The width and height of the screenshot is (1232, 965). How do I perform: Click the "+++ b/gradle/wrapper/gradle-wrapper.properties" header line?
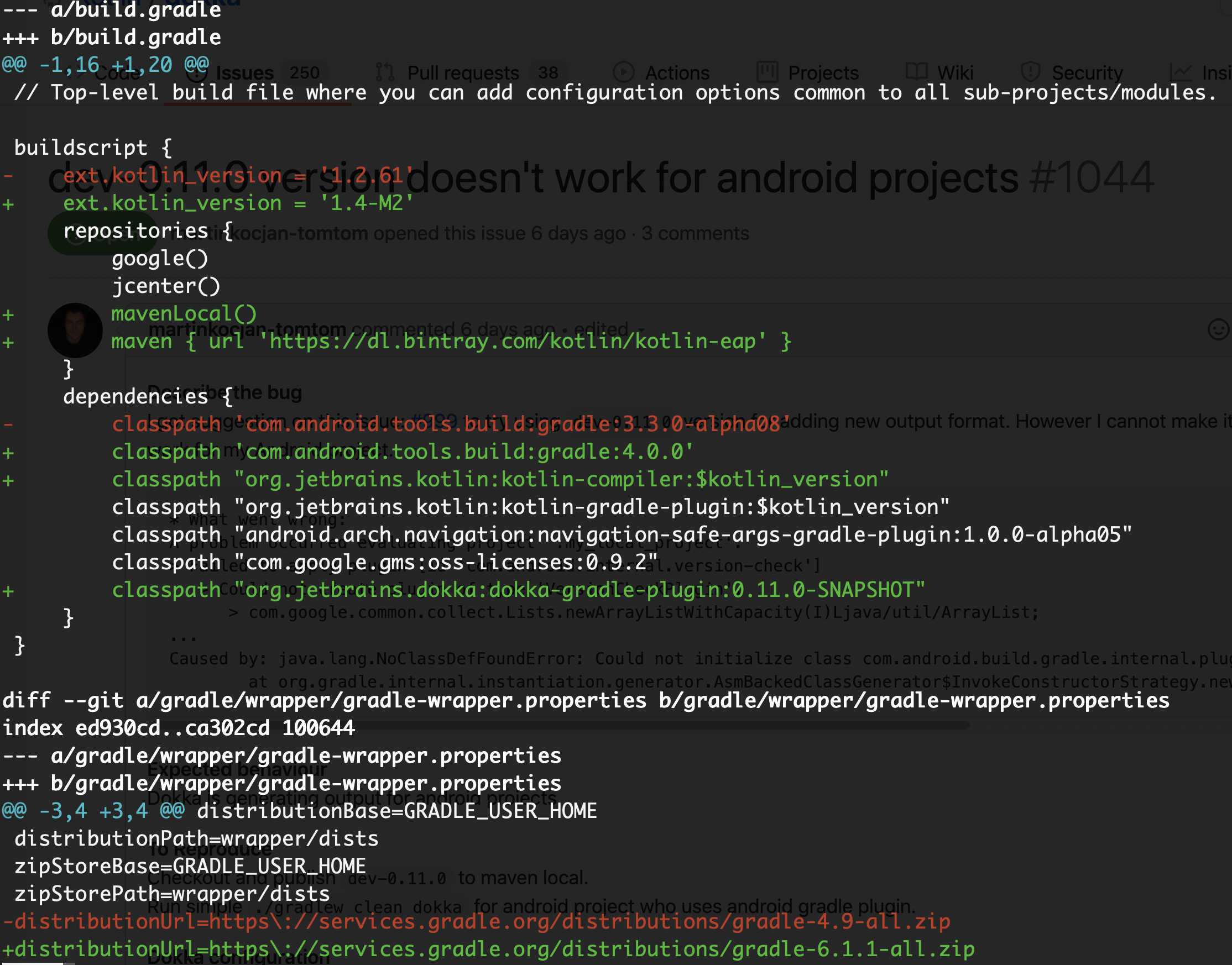pyautogui.click(x=282, y=784)
